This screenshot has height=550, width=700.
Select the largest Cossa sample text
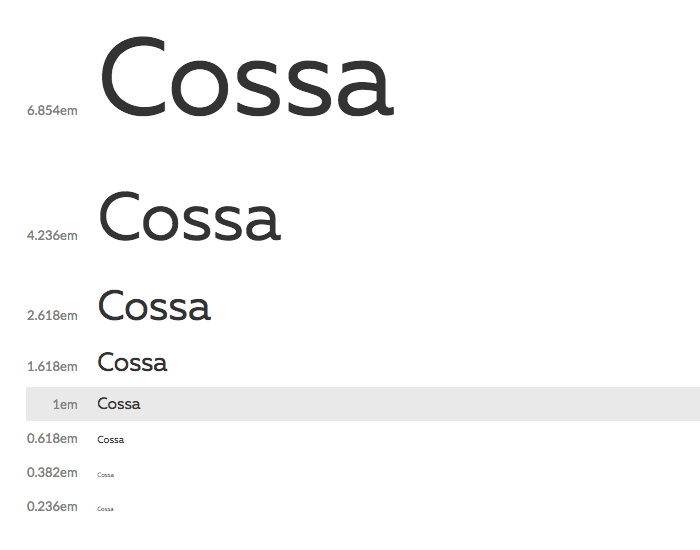pos(248,77)
